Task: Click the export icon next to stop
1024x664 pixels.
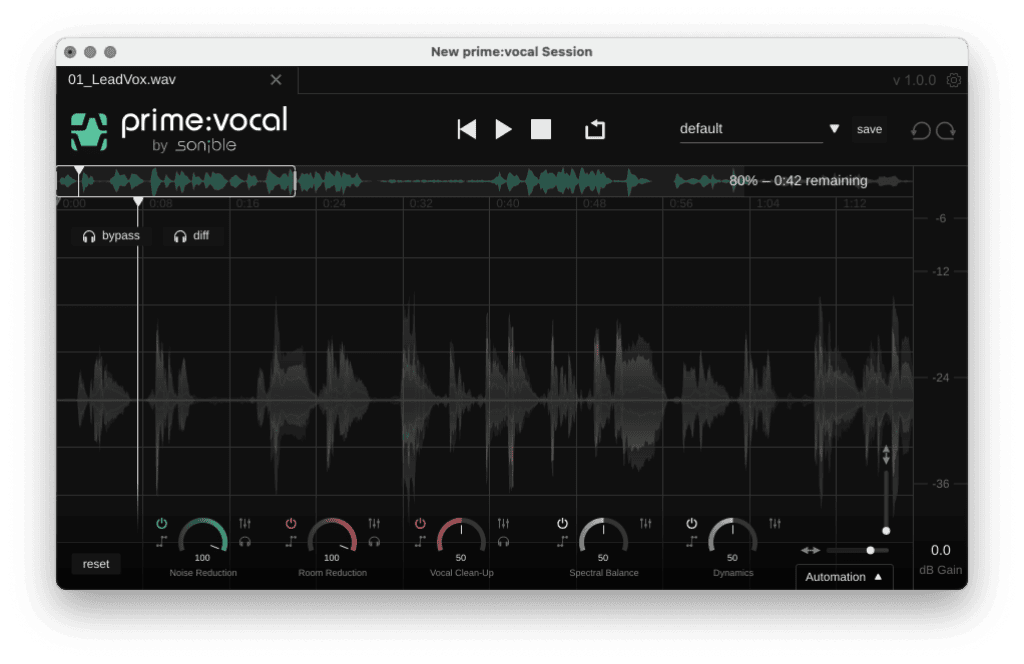Action: tap(595, 129)
